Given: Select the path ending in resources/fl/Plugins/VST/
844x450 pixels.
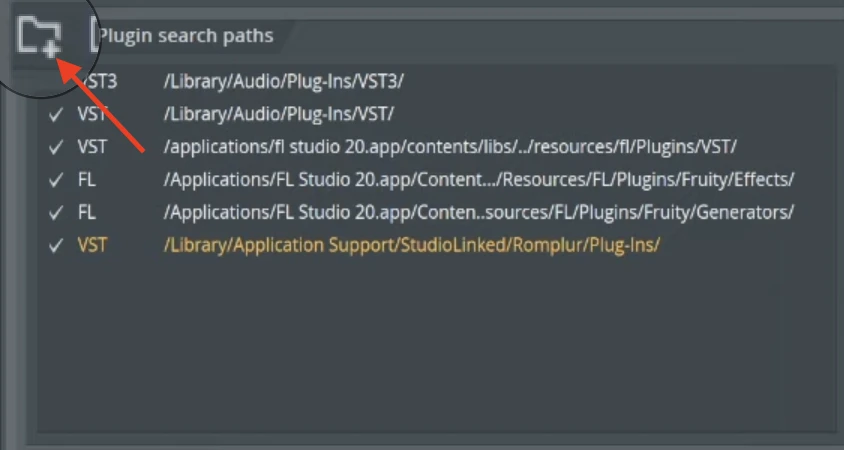Looking at the screenshot, I should point(450,147).
